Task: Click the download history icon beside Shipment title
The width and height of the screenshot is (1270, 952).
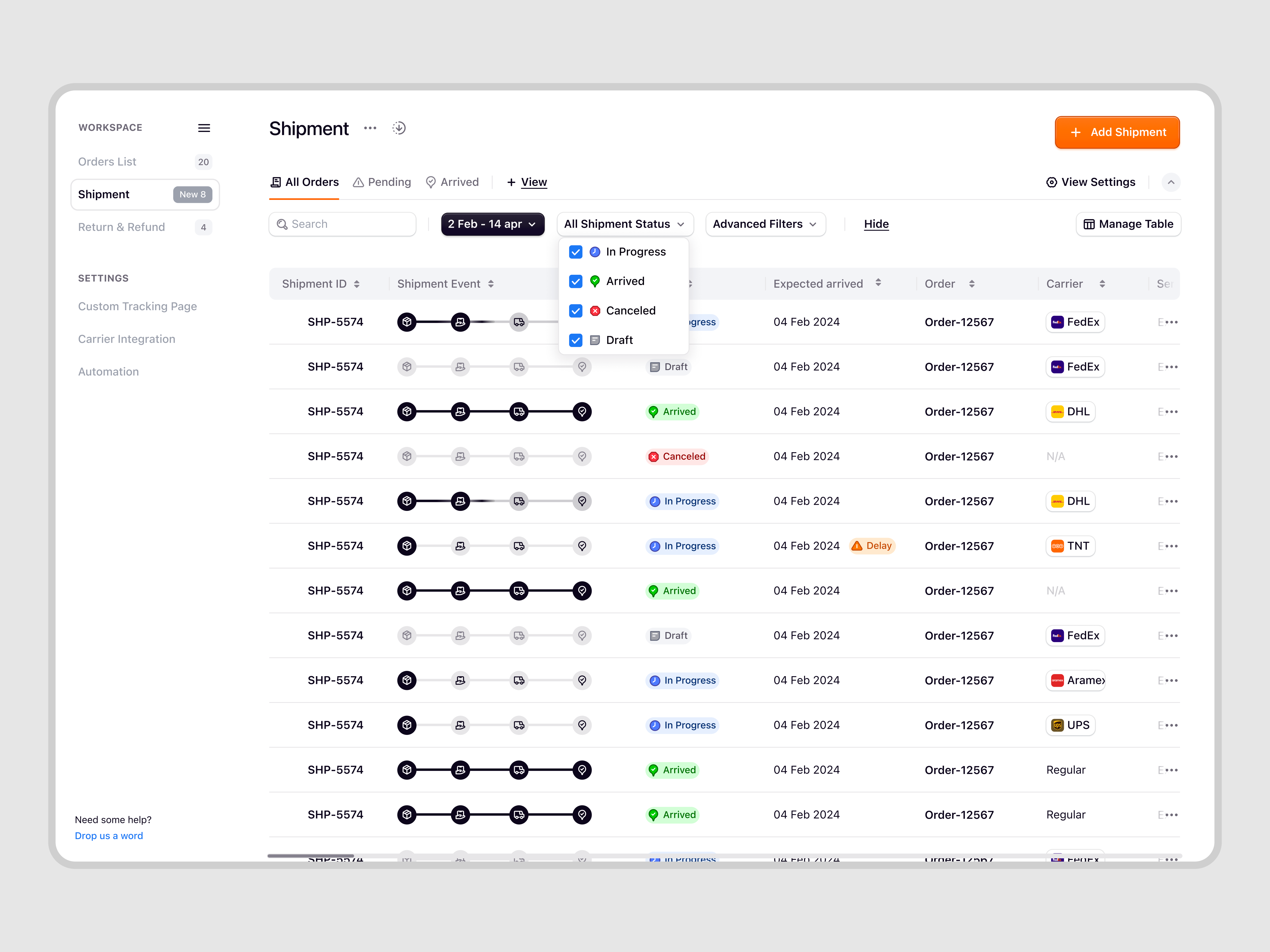Action: 399,128
